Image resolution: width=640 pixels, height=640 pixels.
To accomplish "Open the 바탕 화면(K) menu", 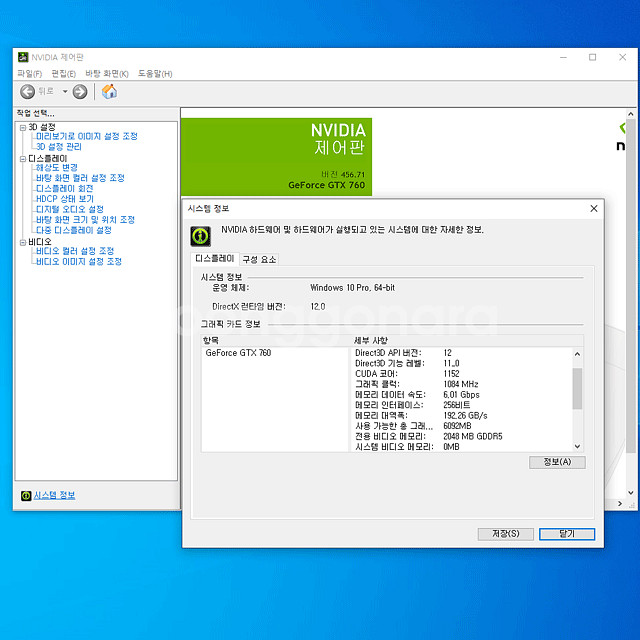I will pyautogui.click(x=107, y=74).
